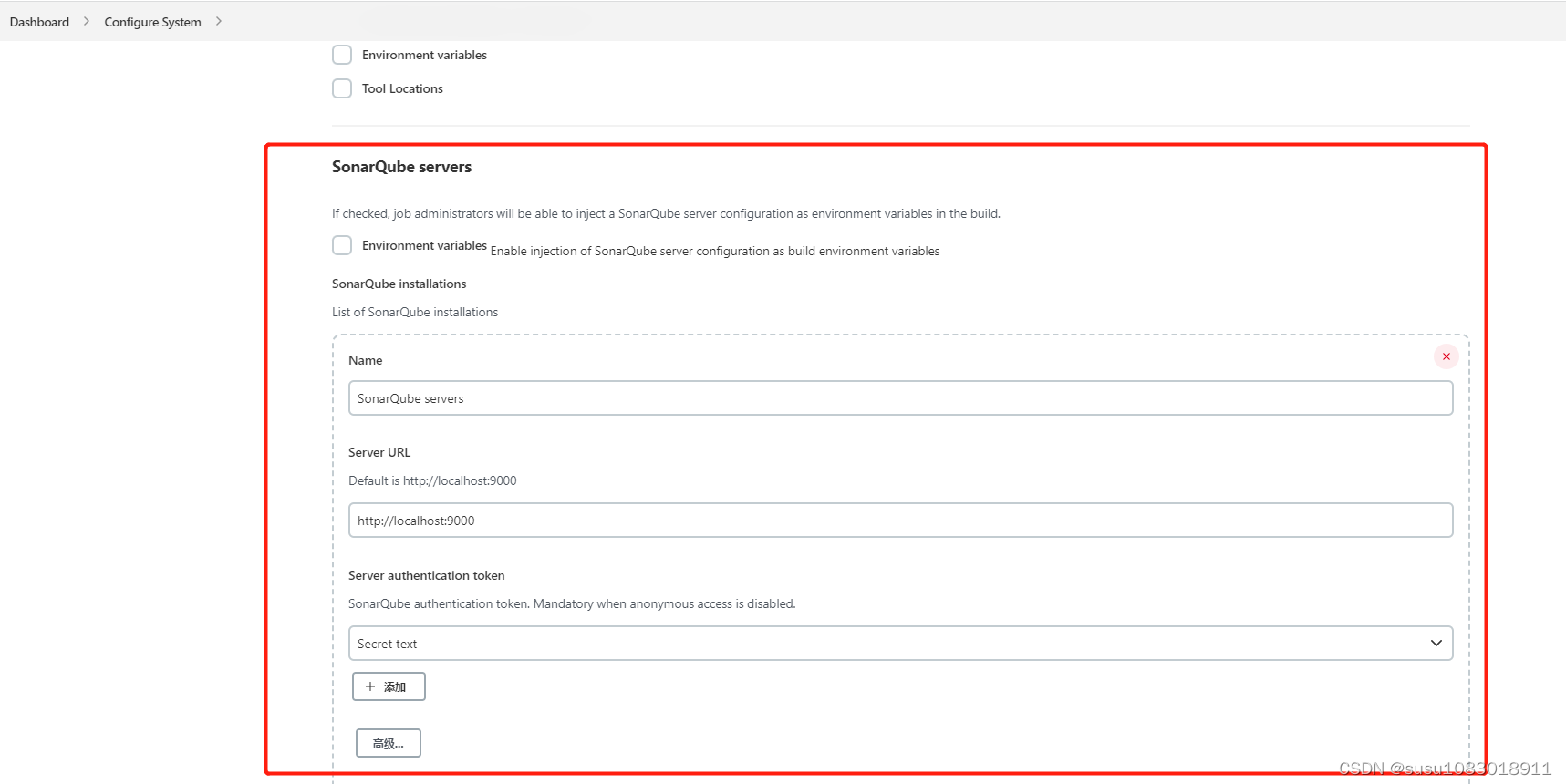Open the Secret text token dropdown

click(900, 644)
